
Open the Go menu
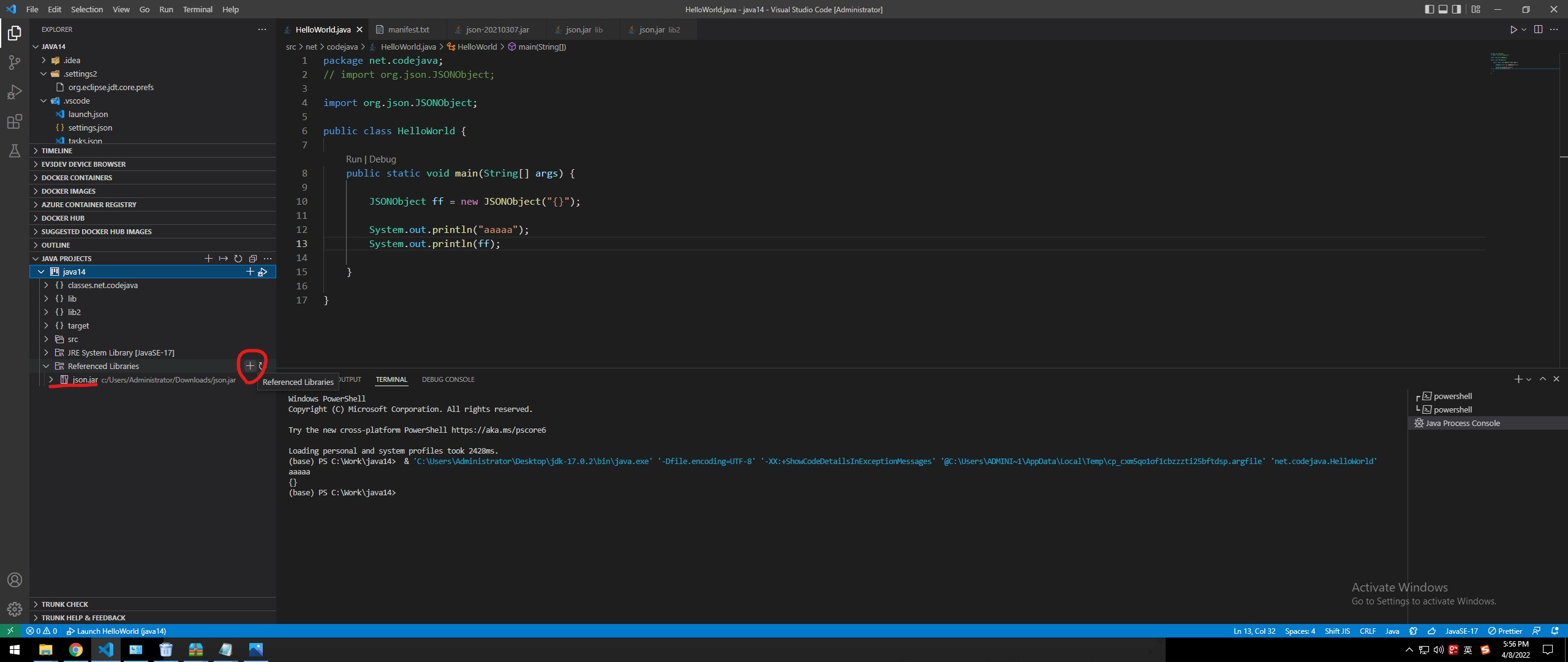tap(145, 9)
